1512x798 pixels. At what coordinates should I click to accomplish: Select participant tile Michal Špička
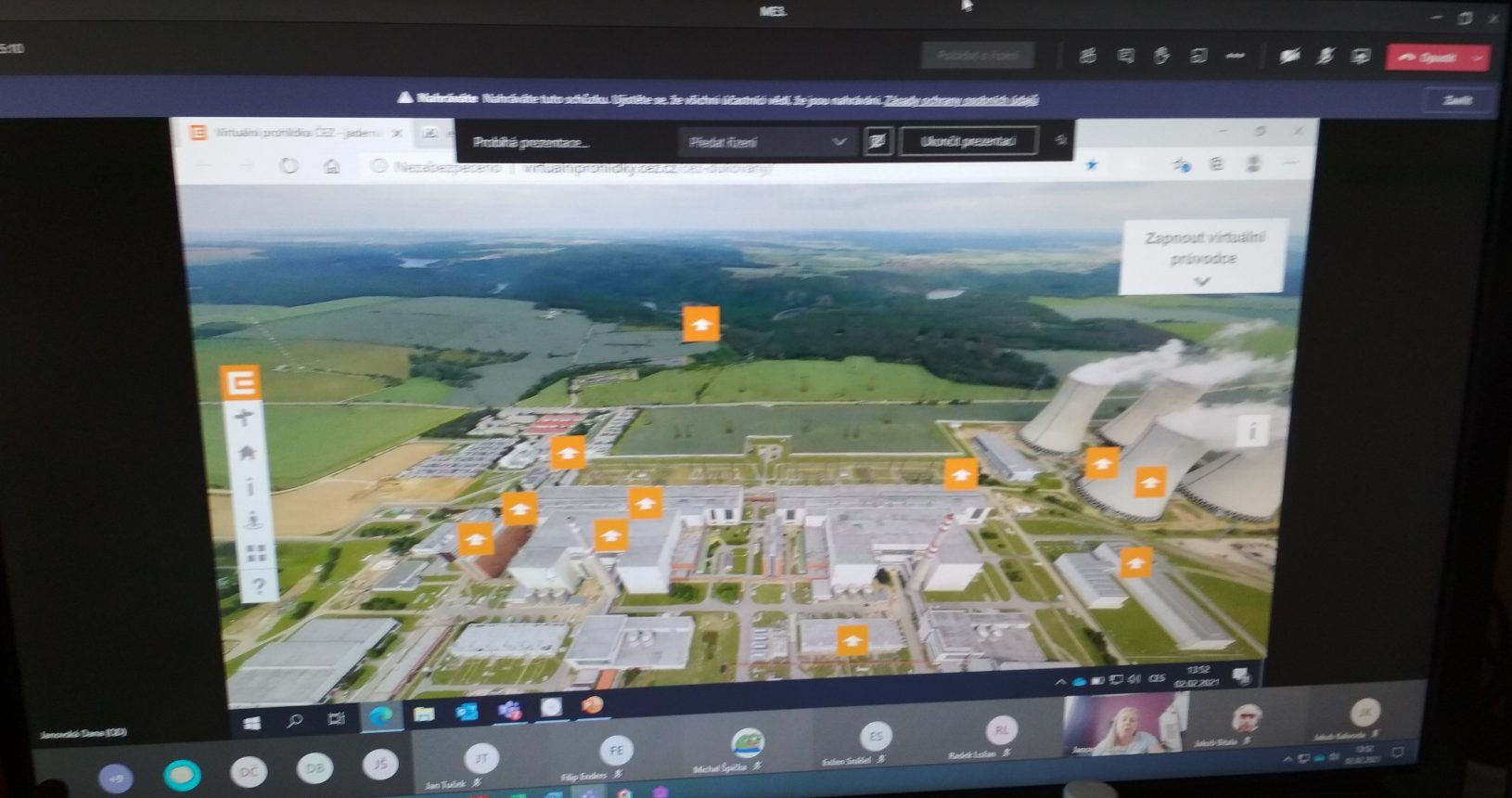[x=747, y=750]
